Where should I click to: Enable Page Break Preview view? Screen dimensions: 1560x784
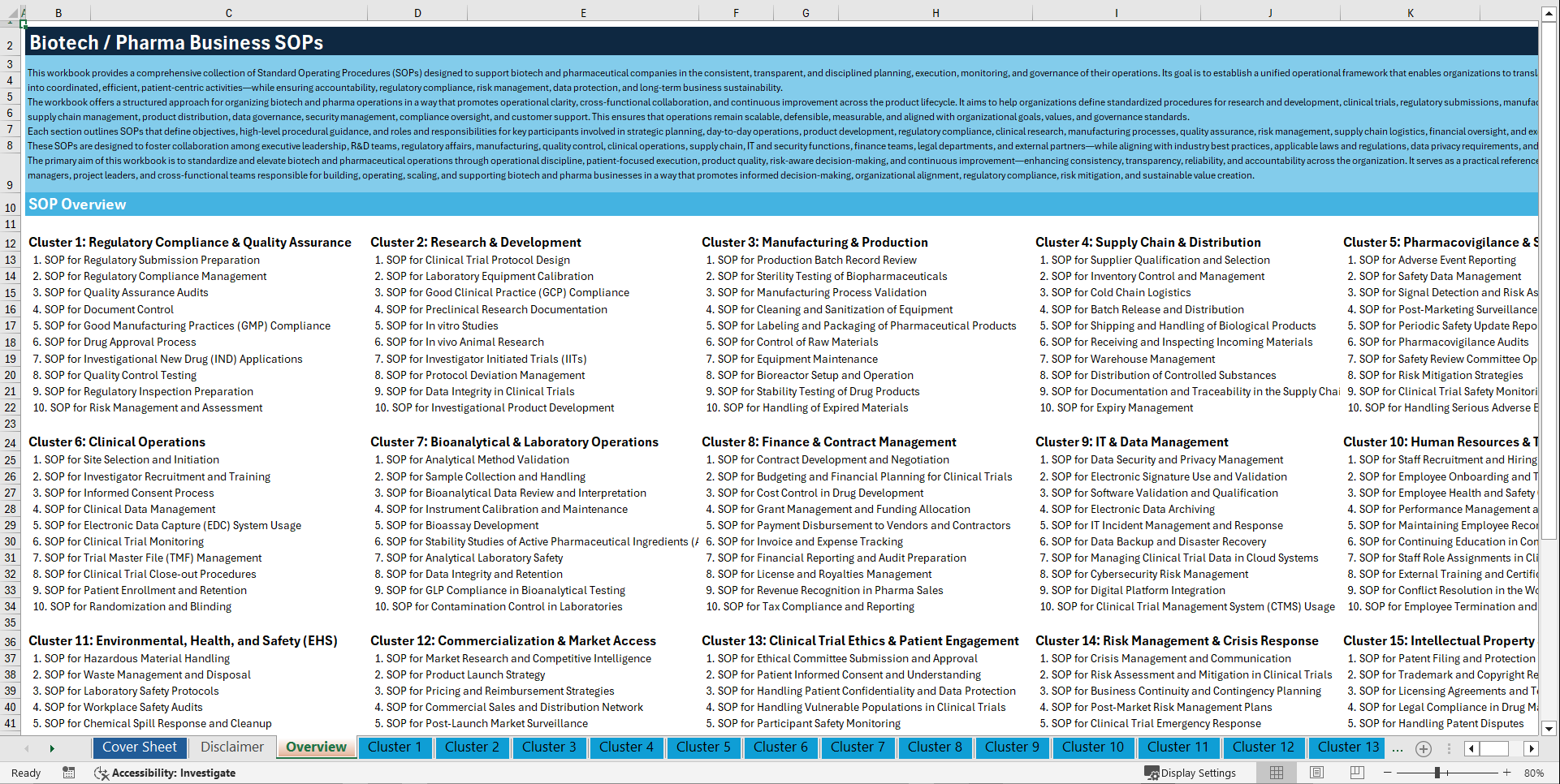[x=1357, y=772]
